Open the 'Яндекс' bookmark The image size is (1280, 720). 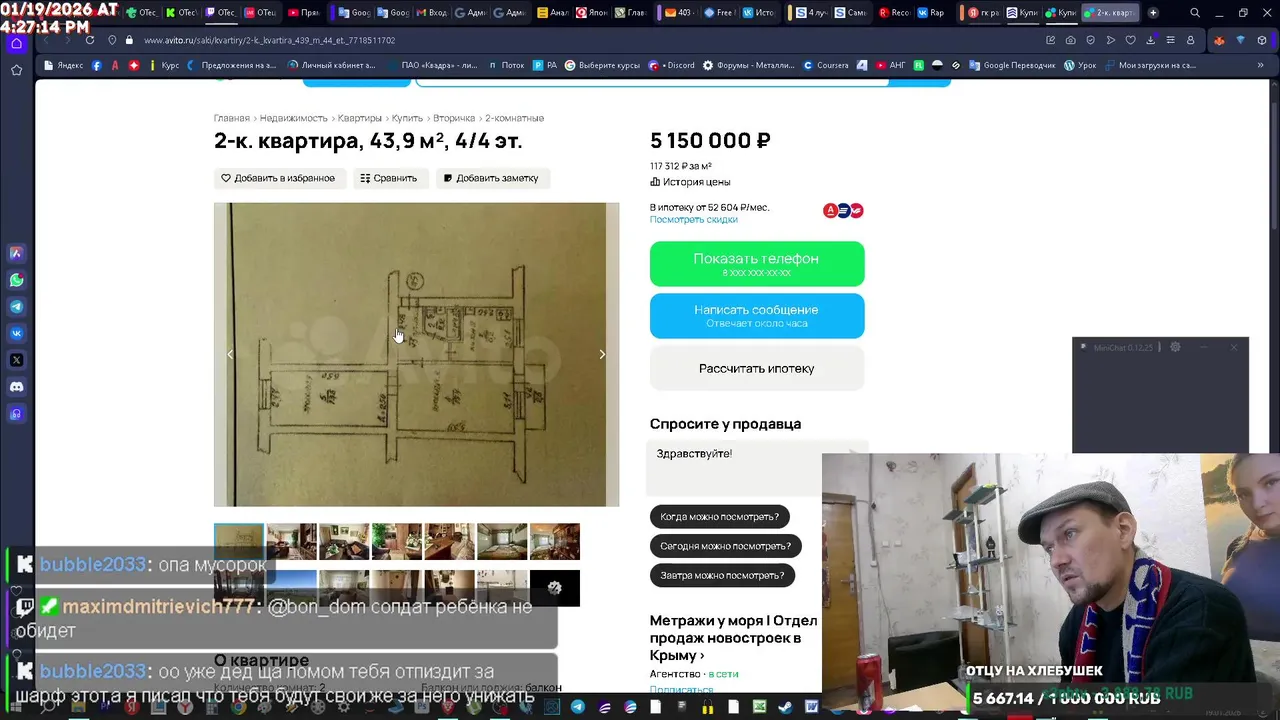click(x=63, y=65)
